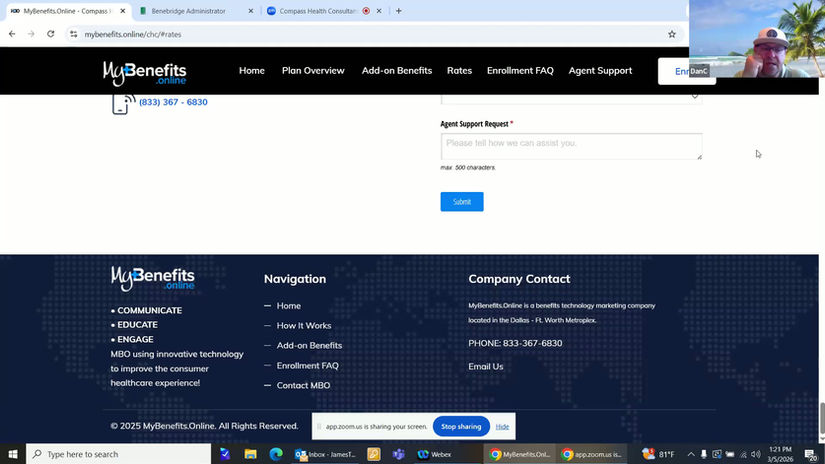Switch to the MyBenefits.Online Chrome taskbar window

(519, 454)
